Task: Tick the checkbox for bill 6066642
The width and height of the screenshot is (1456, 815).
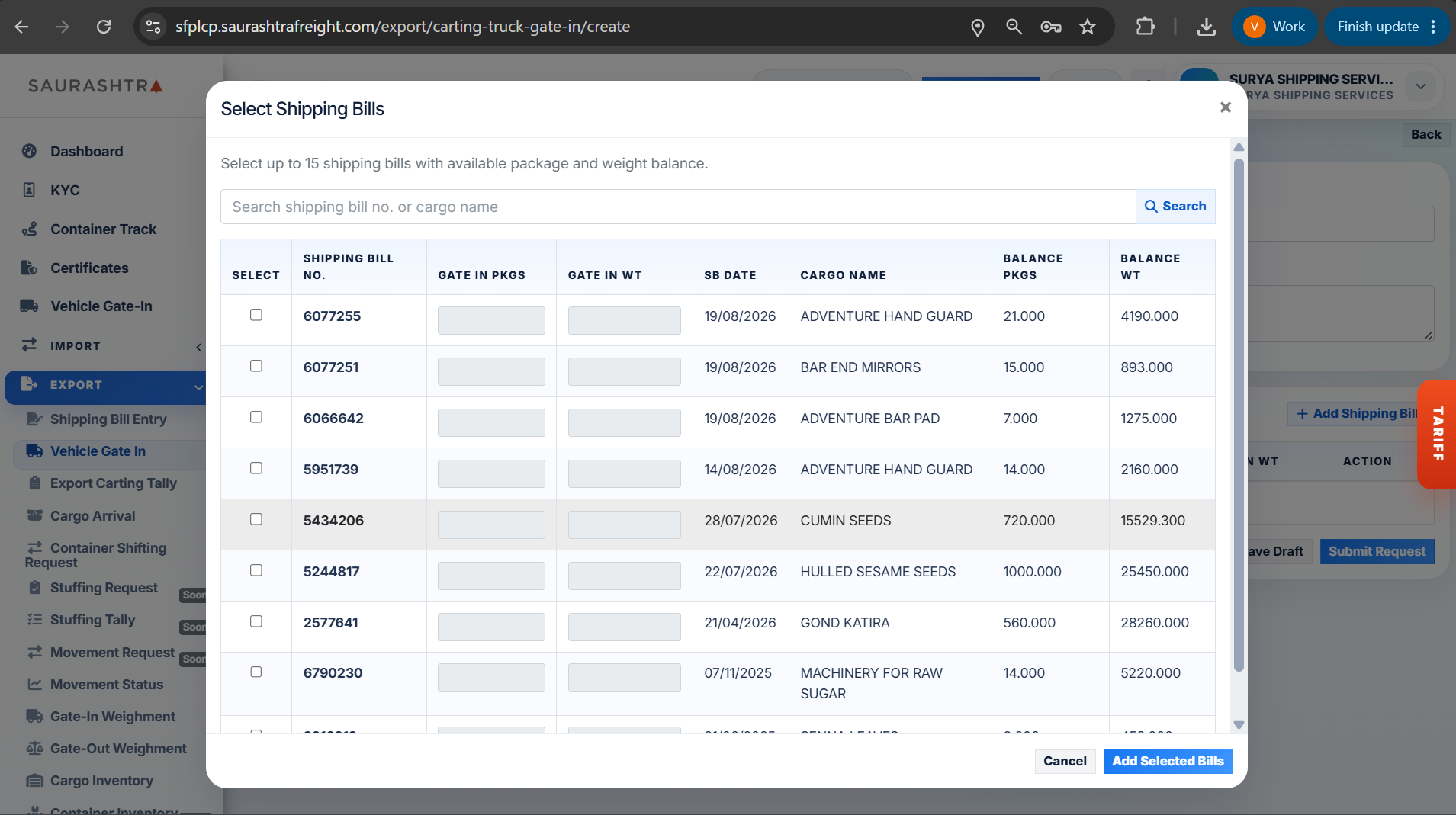Action: [x=256, y=417]
